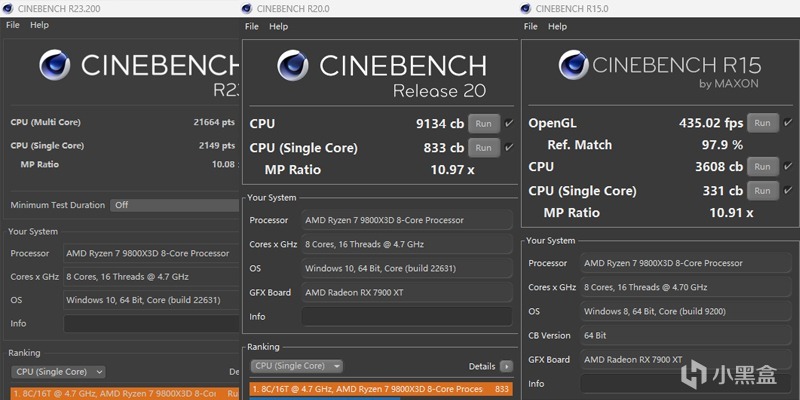Toggle the R20 CPU Single Core checkmark

(509, 148)
